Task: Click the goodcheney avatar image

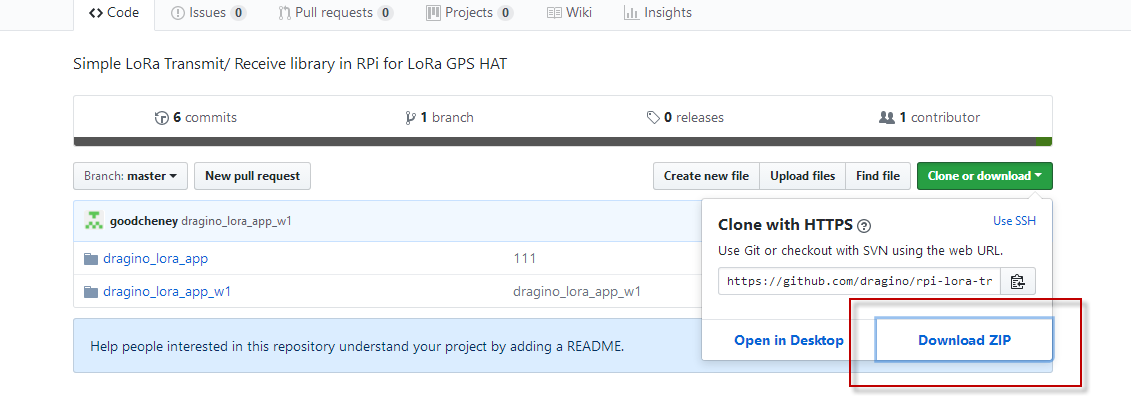Action: pos(94,221)
